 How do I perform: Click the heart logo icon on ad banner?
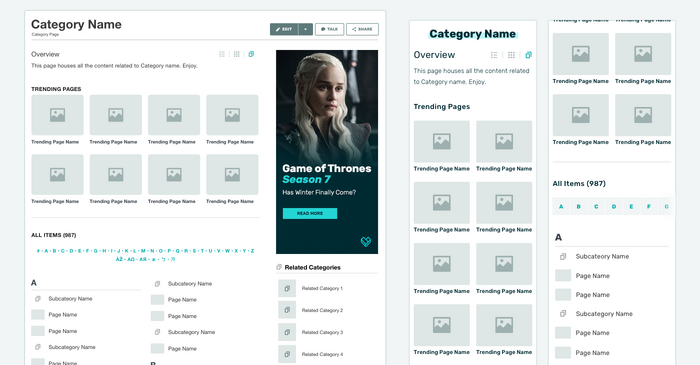coord(366,242)
